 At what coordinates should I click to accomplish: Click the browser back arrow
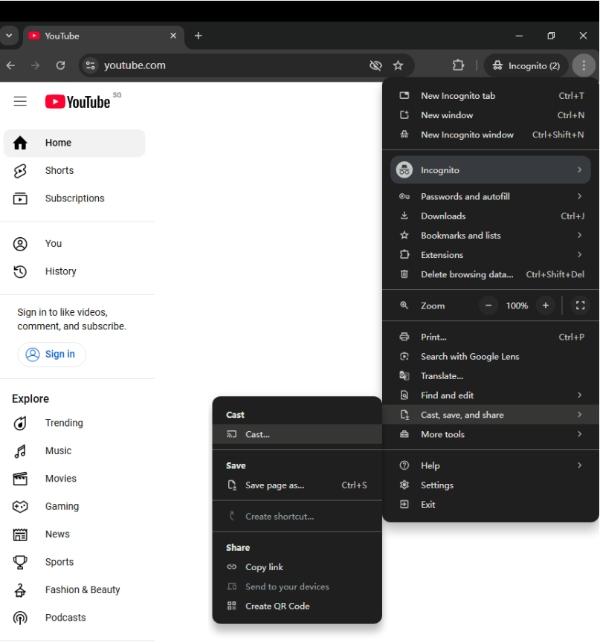point(11,66)
